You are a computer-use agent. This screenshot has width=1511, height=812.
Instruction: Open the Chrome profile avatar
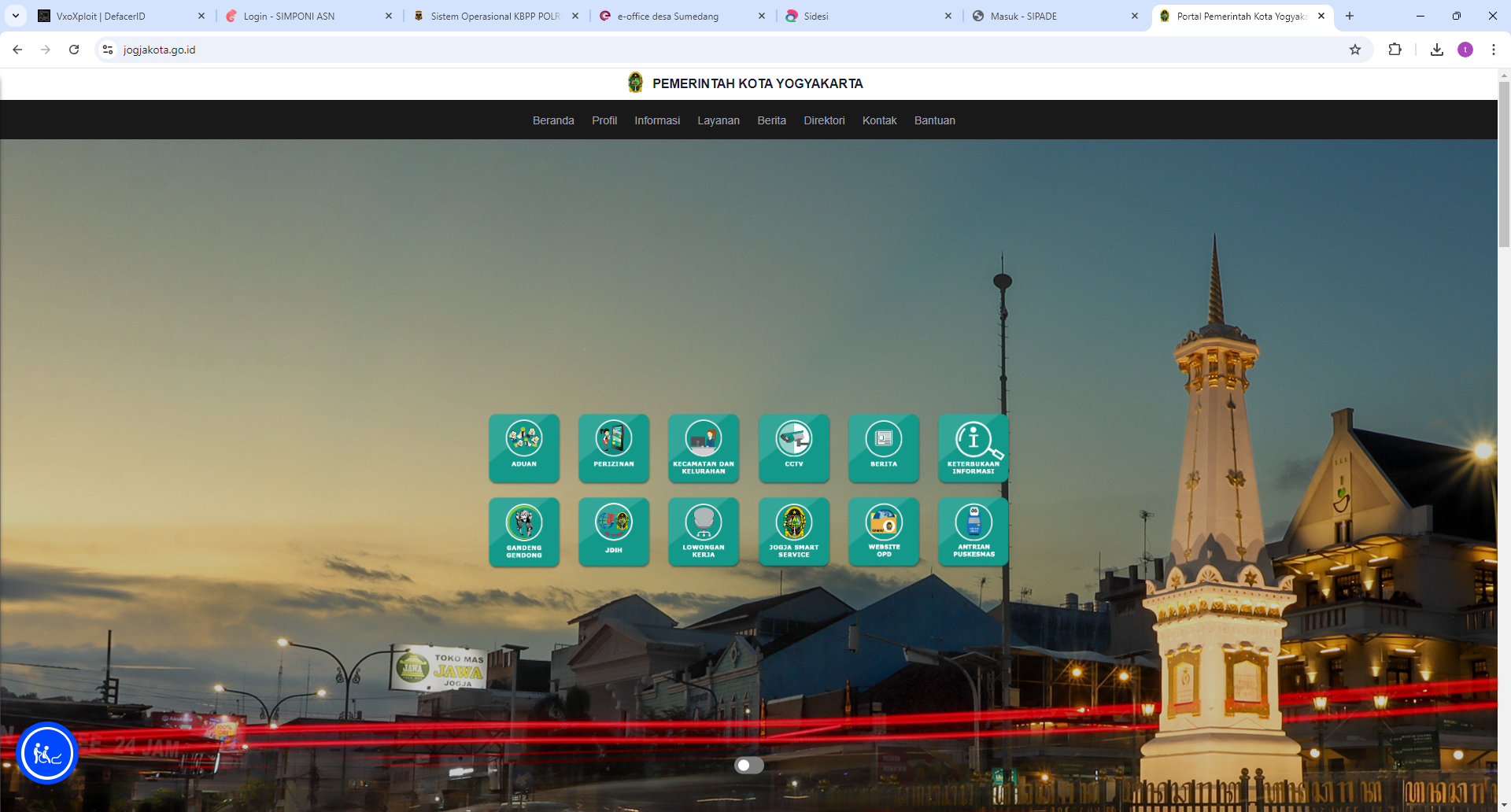click(1465, 50)
